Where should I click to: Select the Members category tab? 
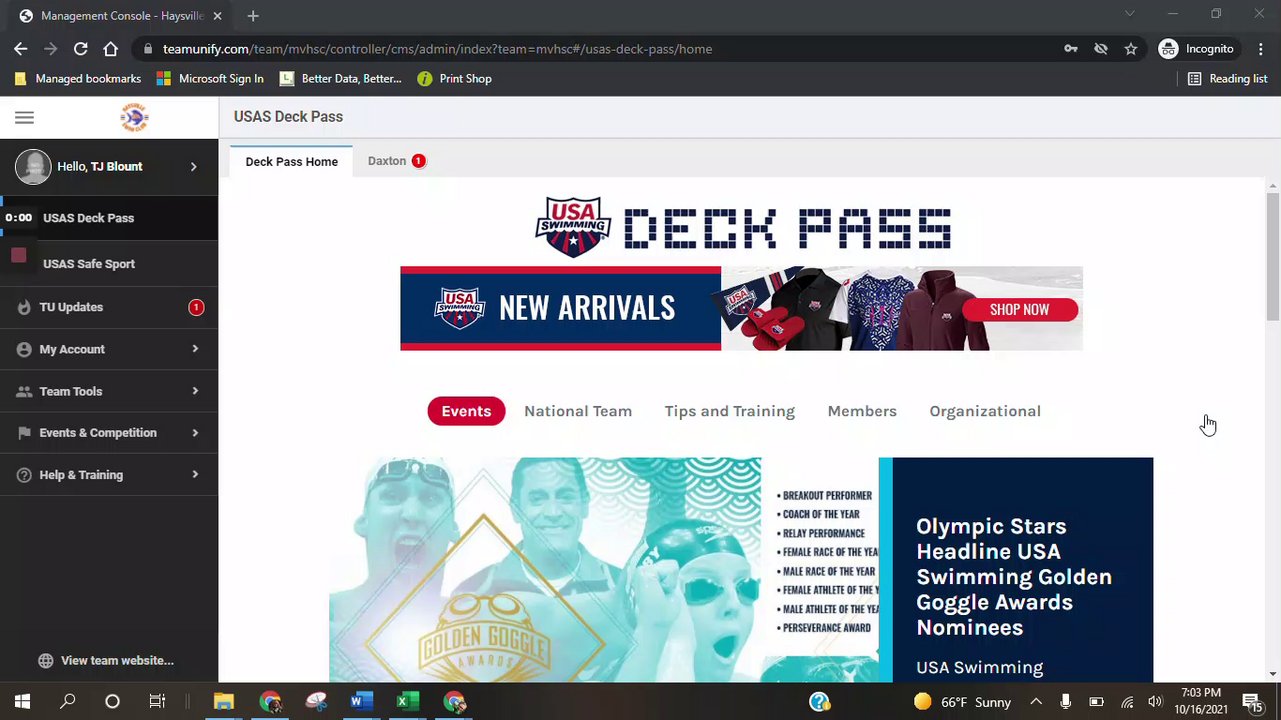[x=862, y=411]
